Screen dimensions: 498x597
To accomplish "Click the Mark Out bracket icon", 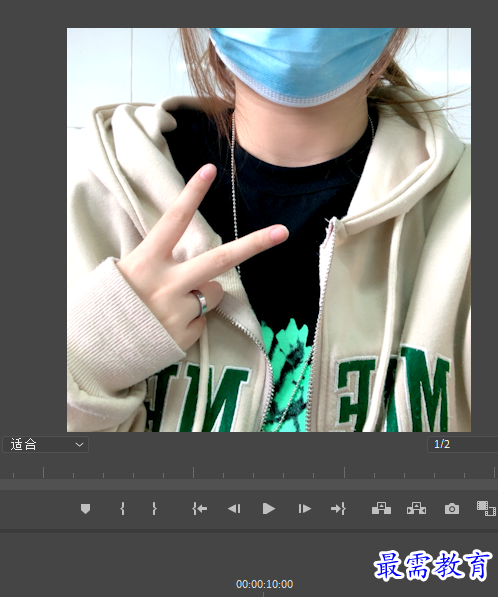I will (x=154, y=509).
